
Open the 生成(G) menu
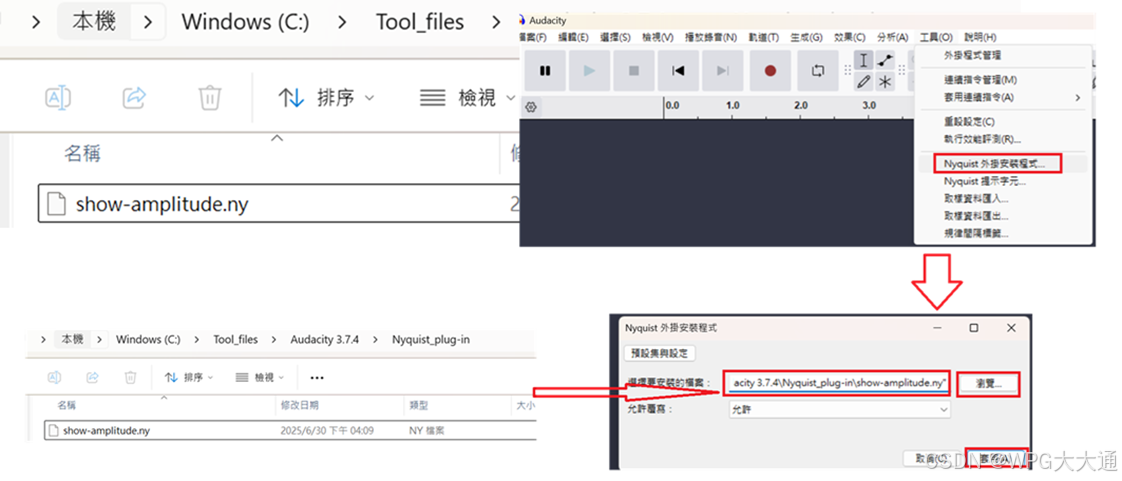[x=806, y=37]
